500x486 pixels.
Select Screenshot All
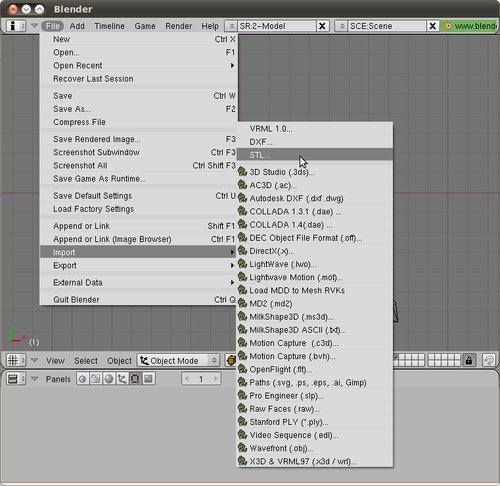(x=138, y=165)
